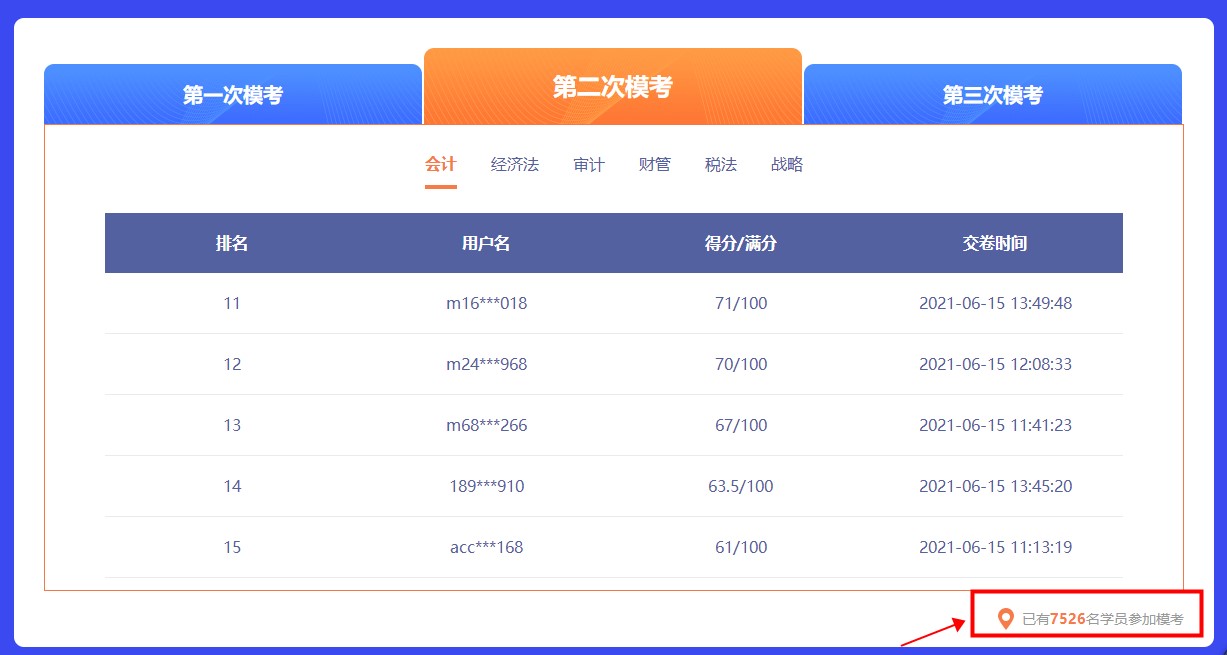Click username m68***266
Viewport: 1227px width, 655px height.
coord(486,425)
